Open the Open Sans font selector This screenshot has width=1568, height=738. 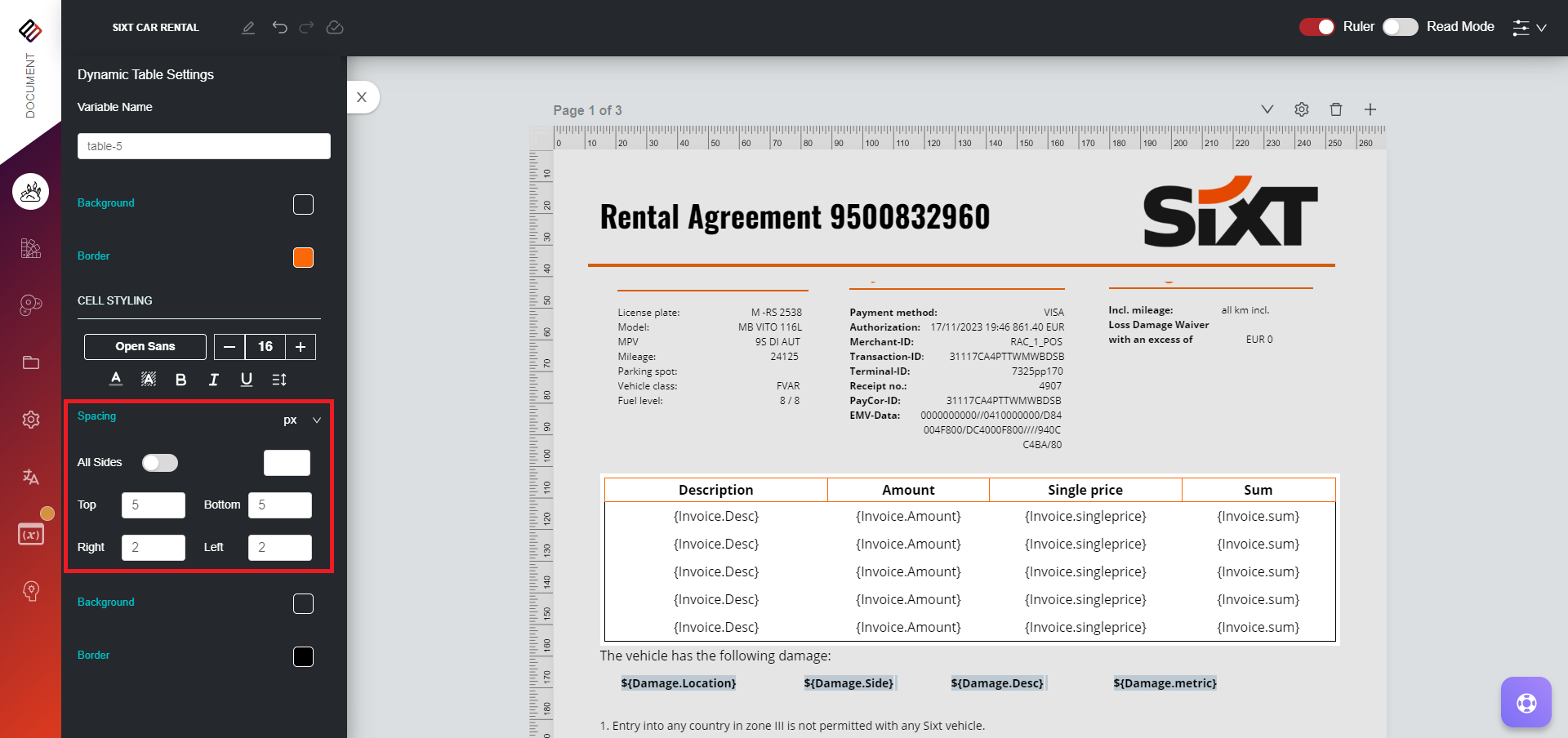point(145,347)
